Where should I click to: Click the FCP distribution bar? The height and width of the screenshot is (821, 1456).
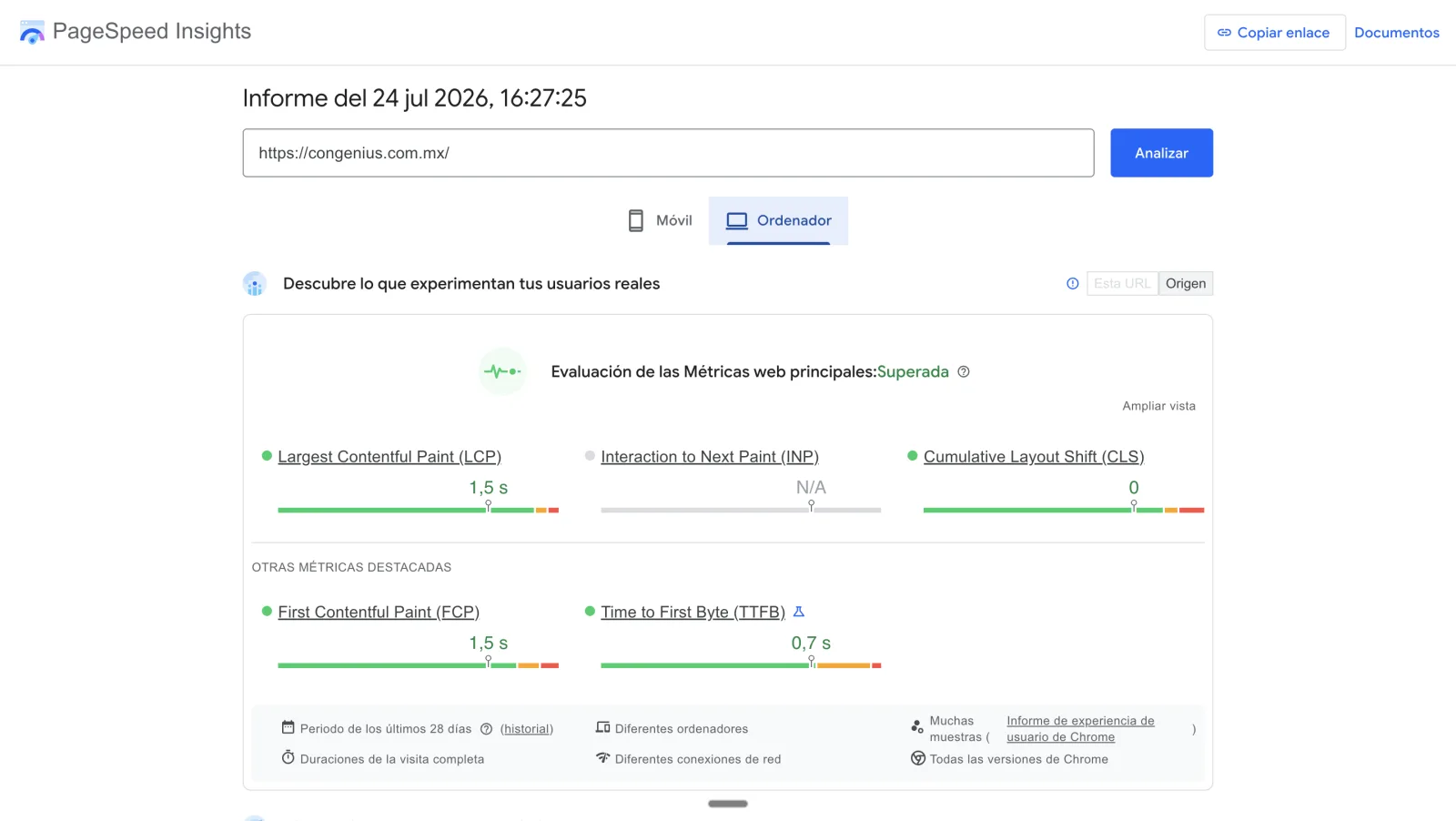(x=418, y=666)
